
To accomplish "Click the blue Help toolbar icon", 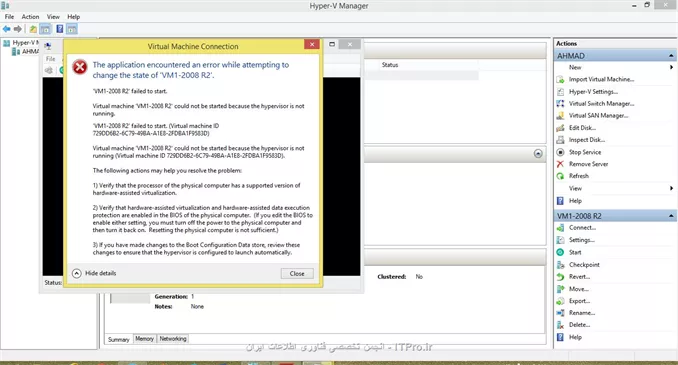I will (60, 29).
